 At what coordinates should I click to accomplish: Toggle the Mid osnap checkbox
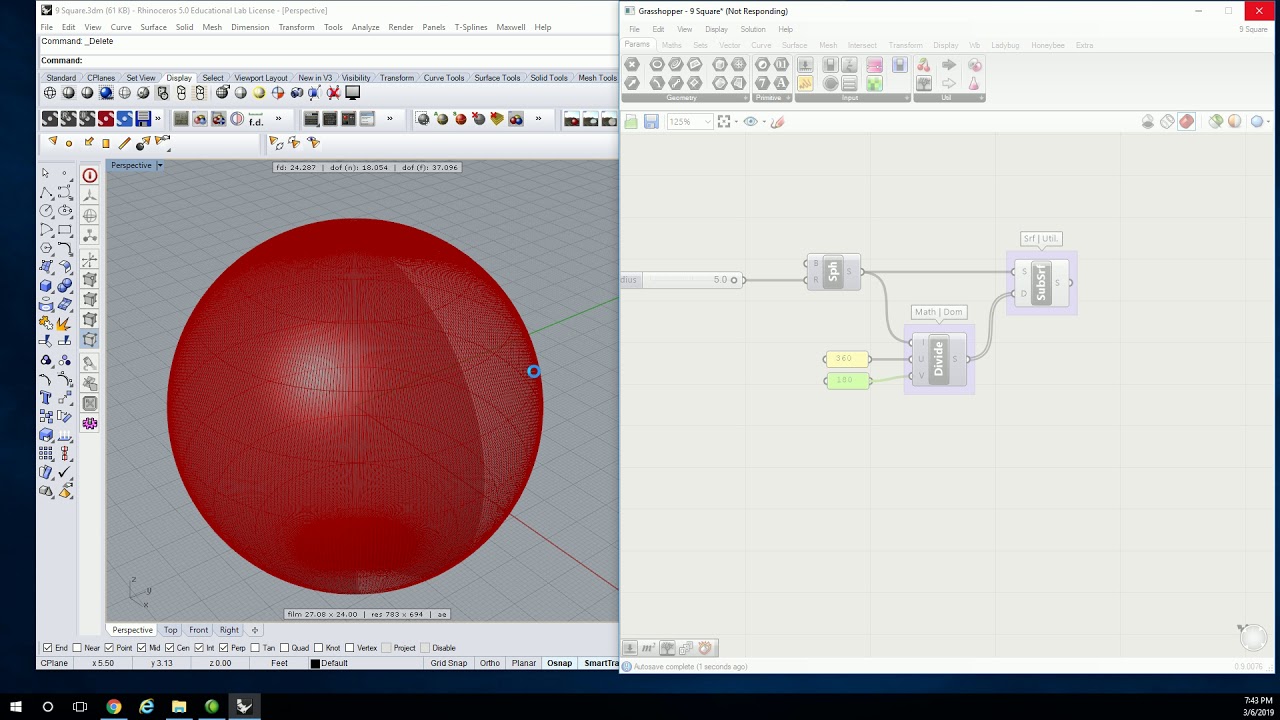pyautogui.click(x=140, y=648)
